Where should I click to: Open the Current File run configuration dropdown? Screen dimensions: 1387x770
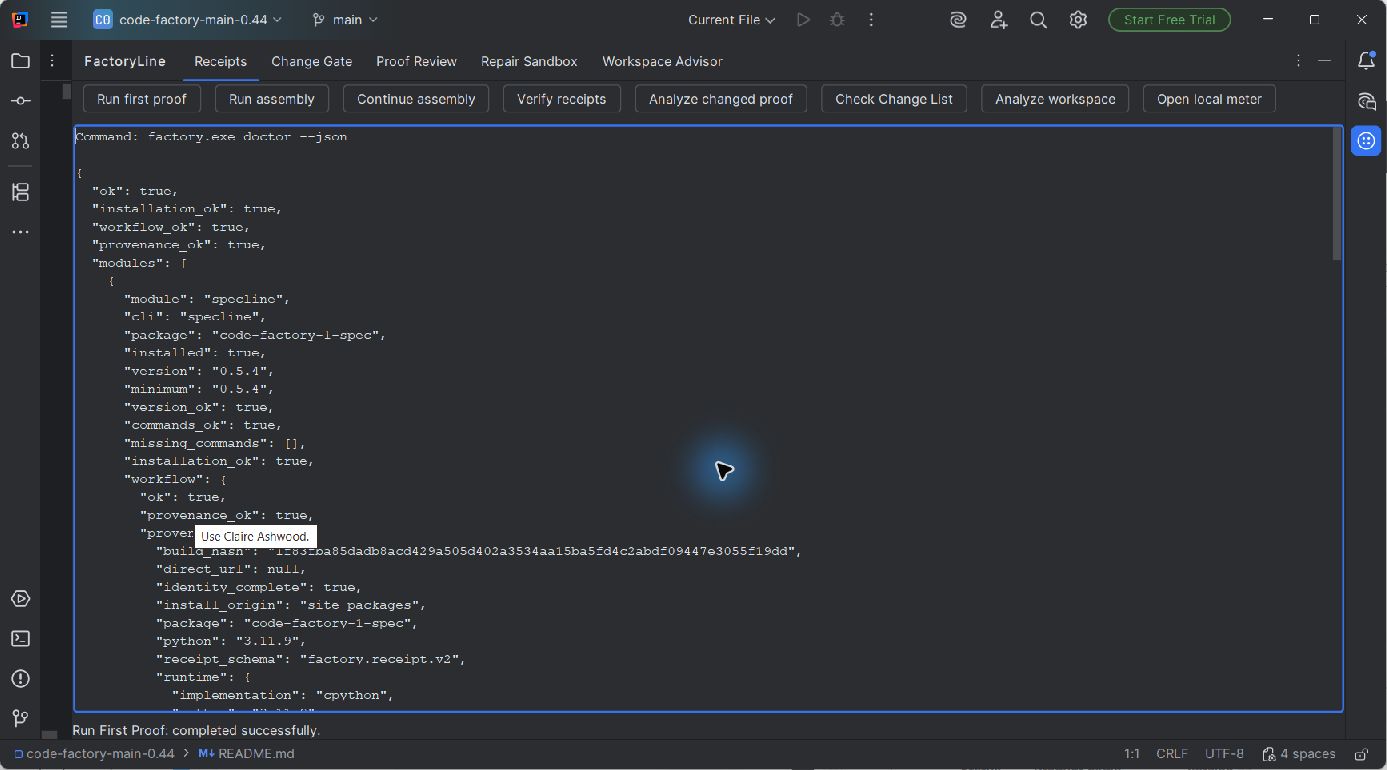coord(732,20)
